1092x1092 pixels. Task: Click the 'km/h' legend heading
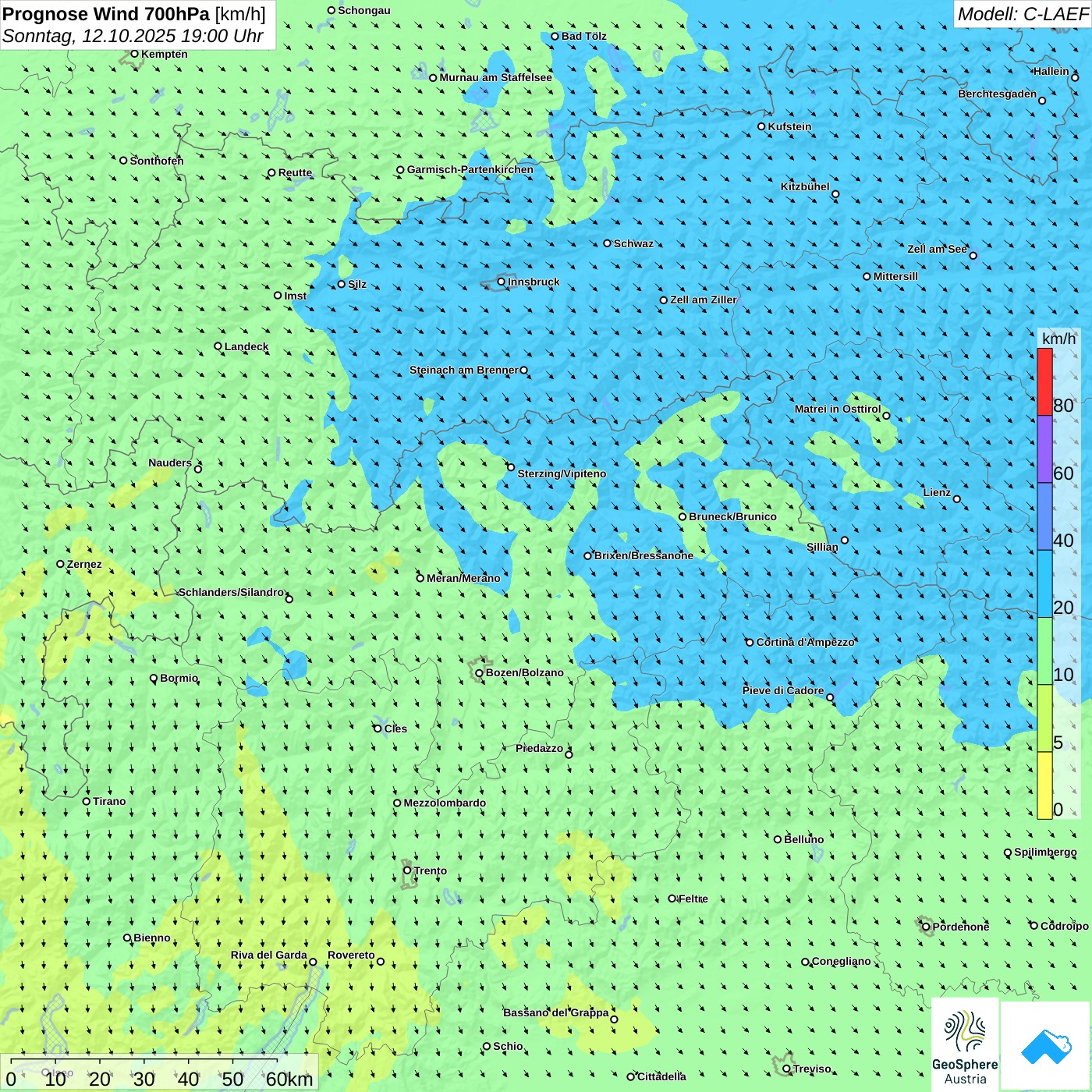tap(1058, 339)
